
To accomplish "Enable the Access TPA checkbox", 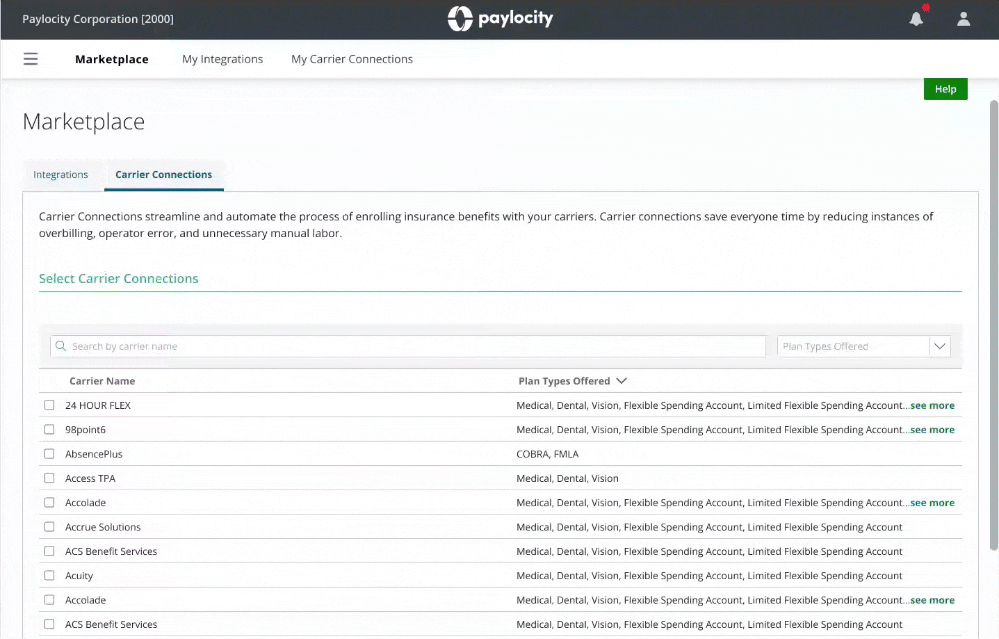I will [x=49, y=478].
